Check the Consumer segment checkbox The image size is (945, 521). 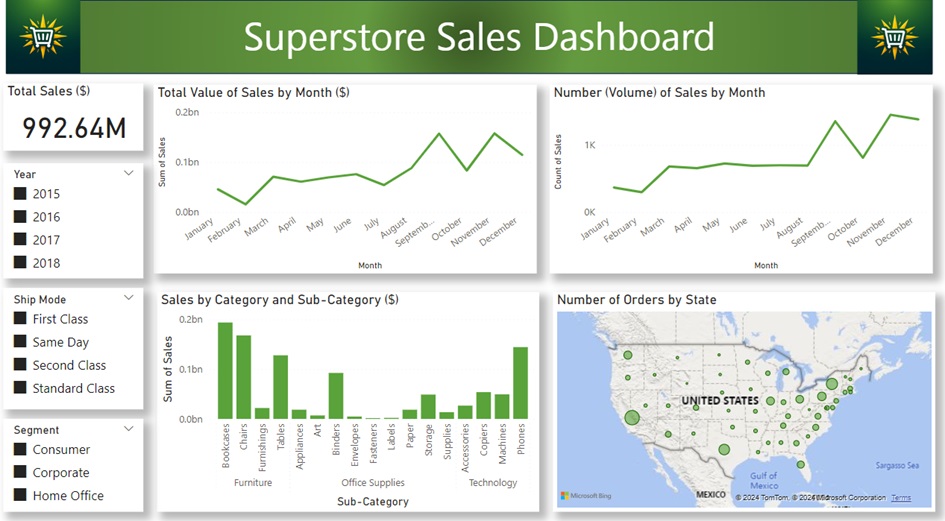20,449
